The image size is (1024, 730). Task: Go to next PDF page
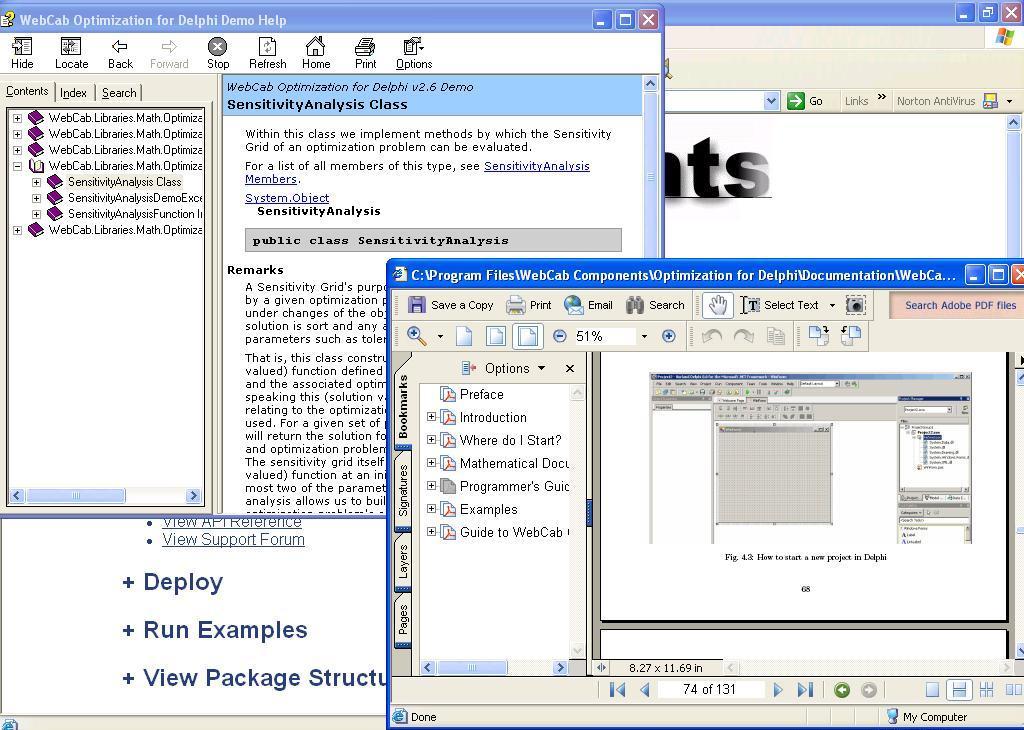778,690
